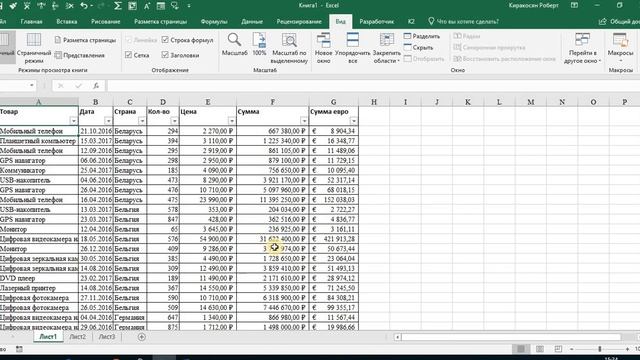
Task: Switch to sheet tab Лист3
Action: [107, 337]
